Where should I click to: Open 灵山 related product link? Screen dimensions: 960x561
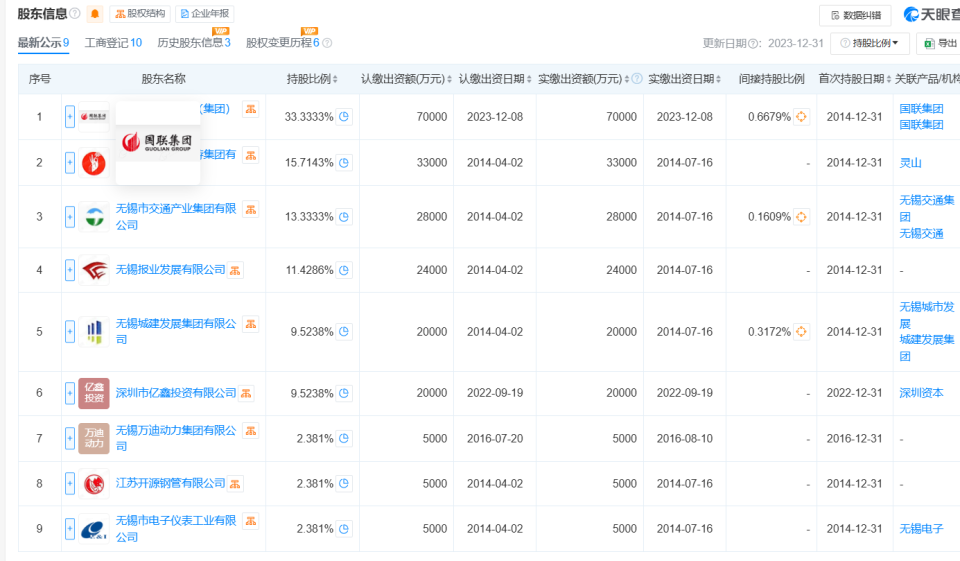pyautogui.click(x=910, y=163)
